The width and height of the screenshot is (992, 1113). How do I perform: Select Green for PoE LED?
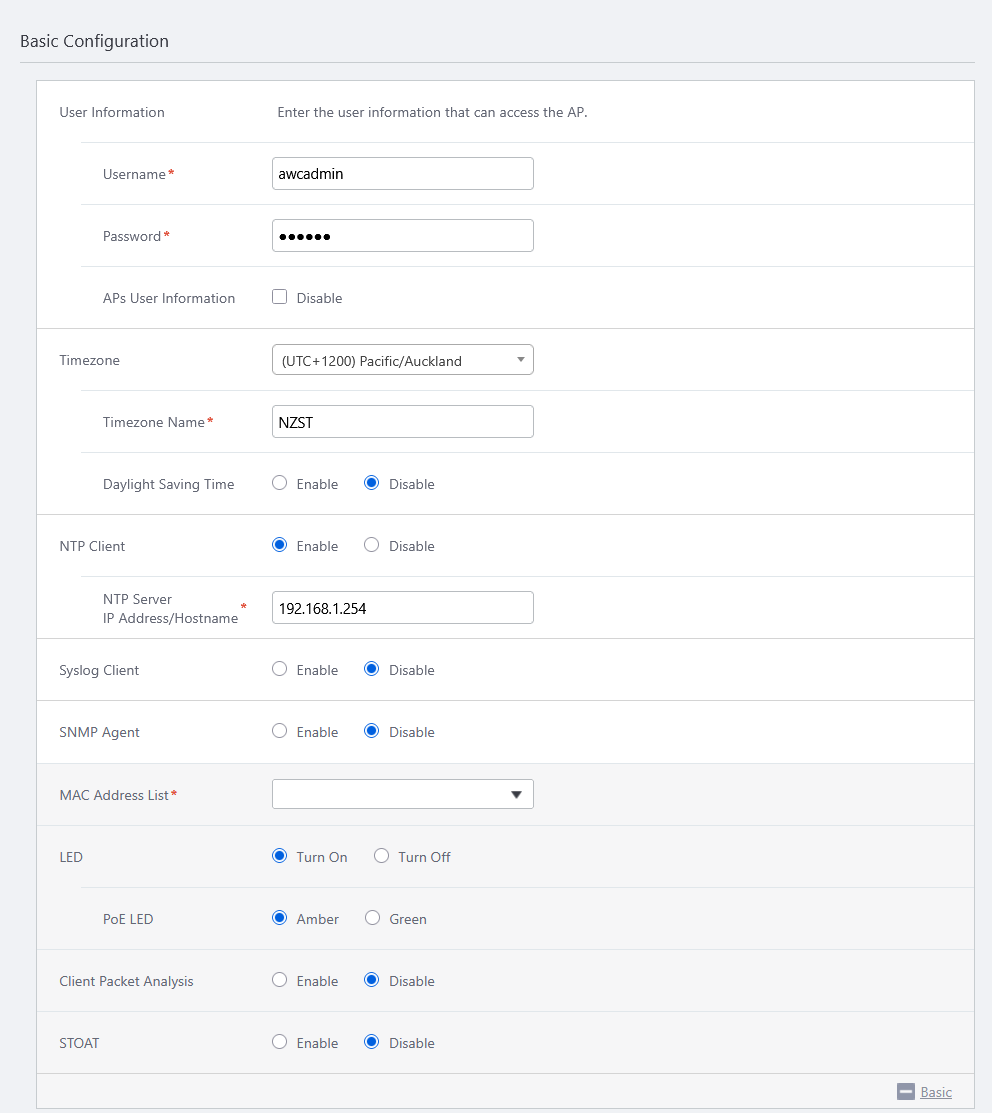[372, 919]
